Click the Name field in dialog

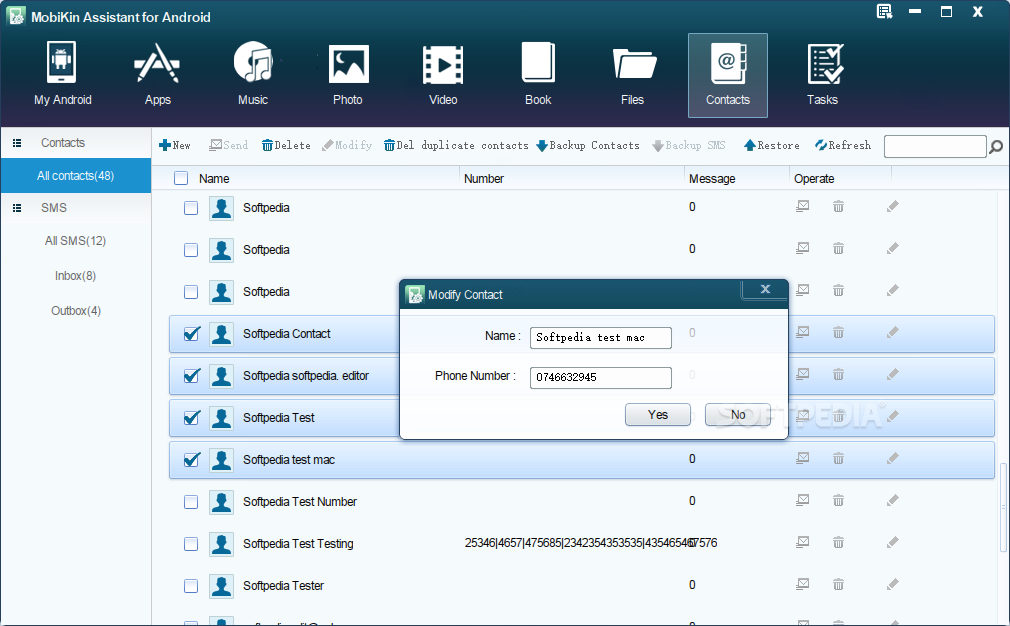coord(600,337)
